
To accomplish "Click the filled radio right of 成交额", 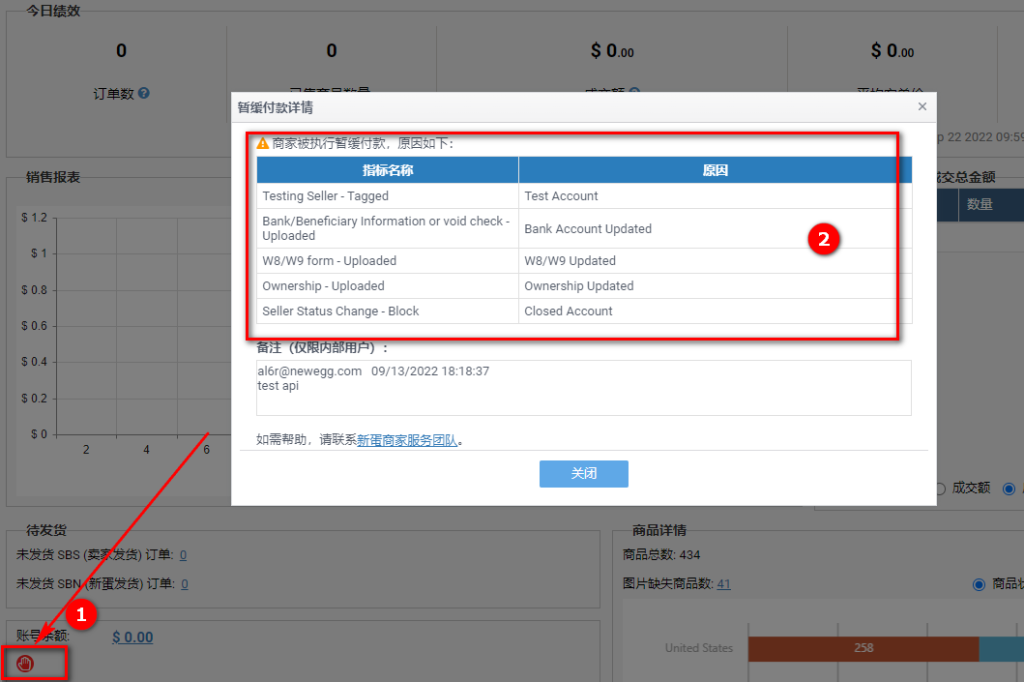I will click(1009, 488).
